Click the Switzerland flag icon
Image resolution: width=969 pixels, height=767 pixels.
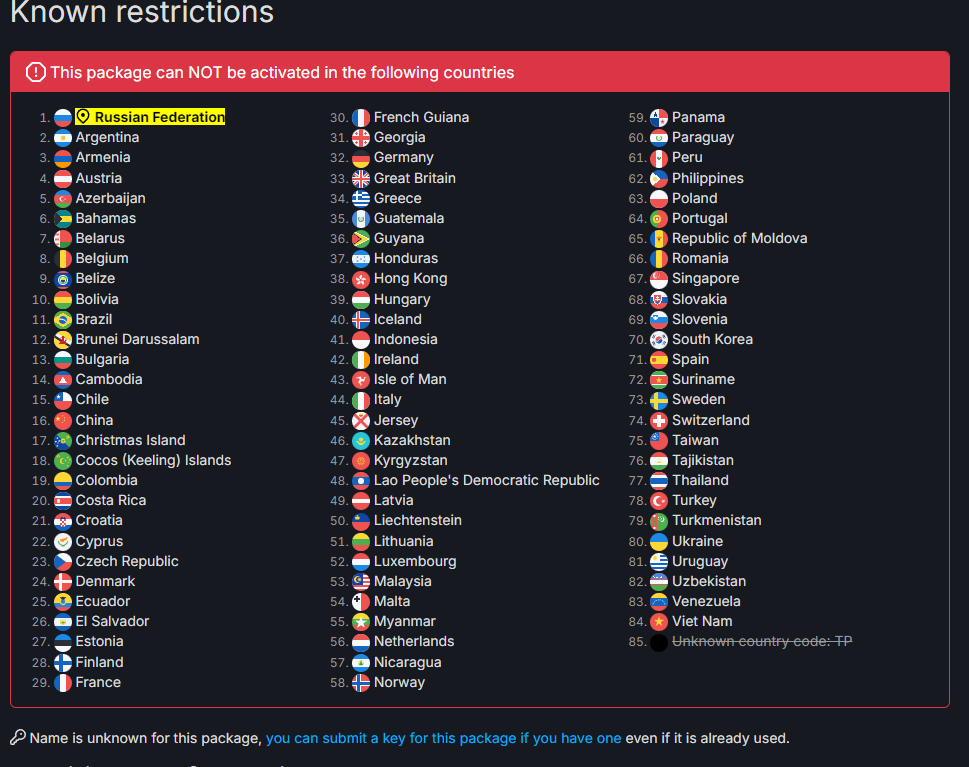(x=659, y=420)
